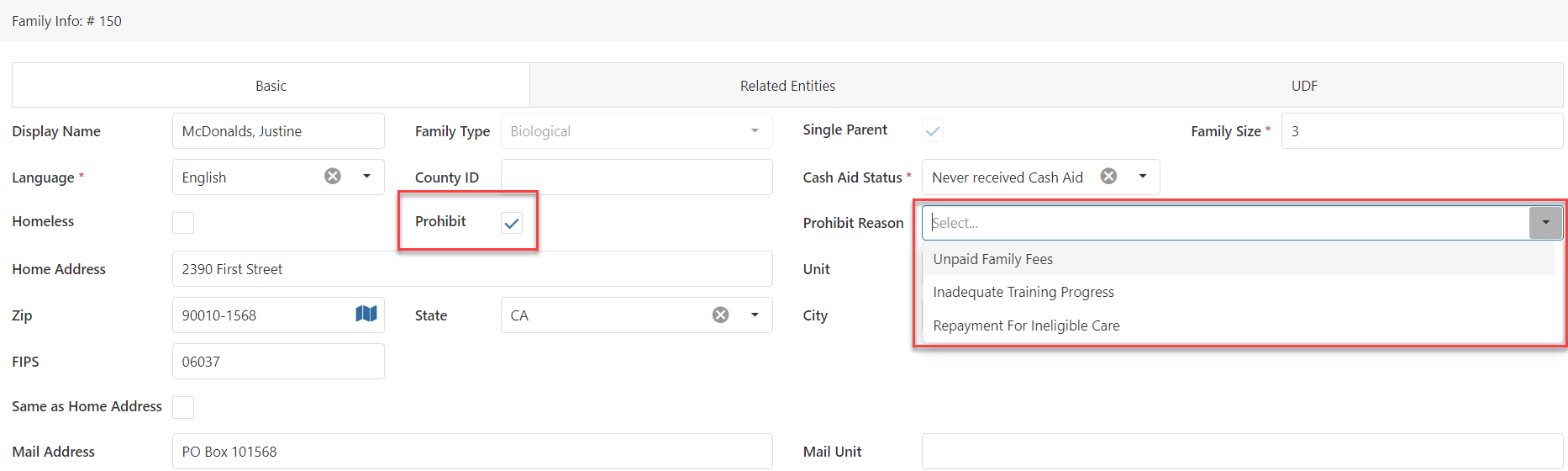Clear the Language field with X icon

tap(333, 176)
